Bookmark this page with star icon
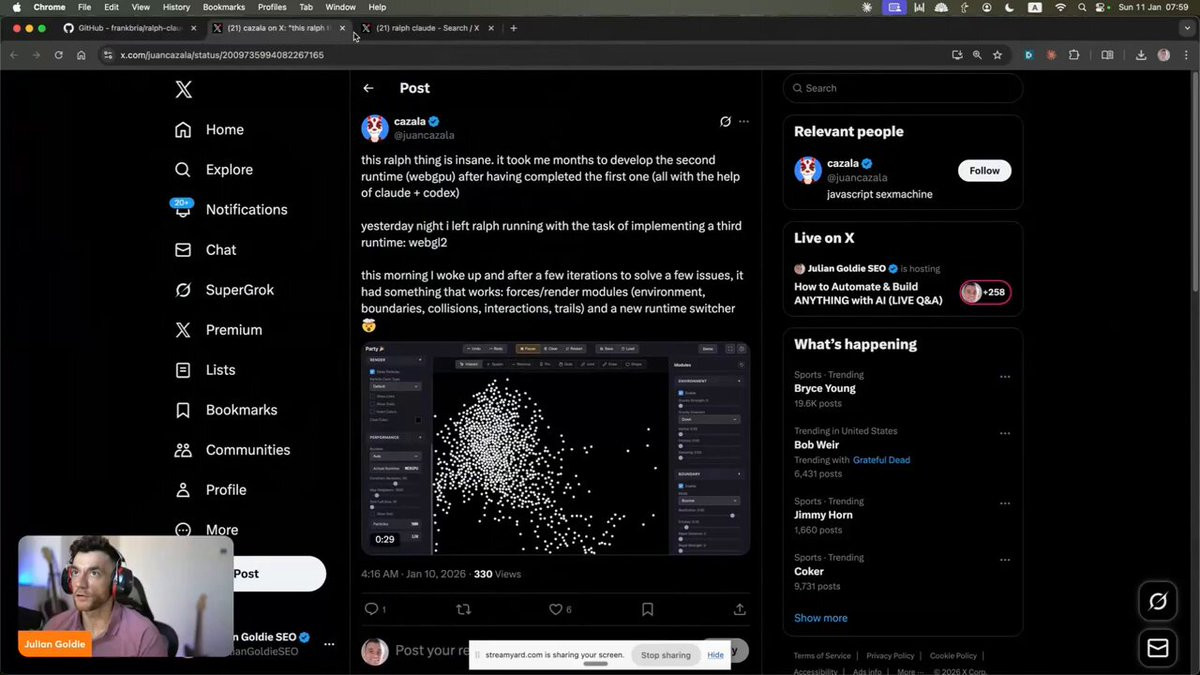The height and width of the screenshot is (675, 1200). (x=997, y=55)
